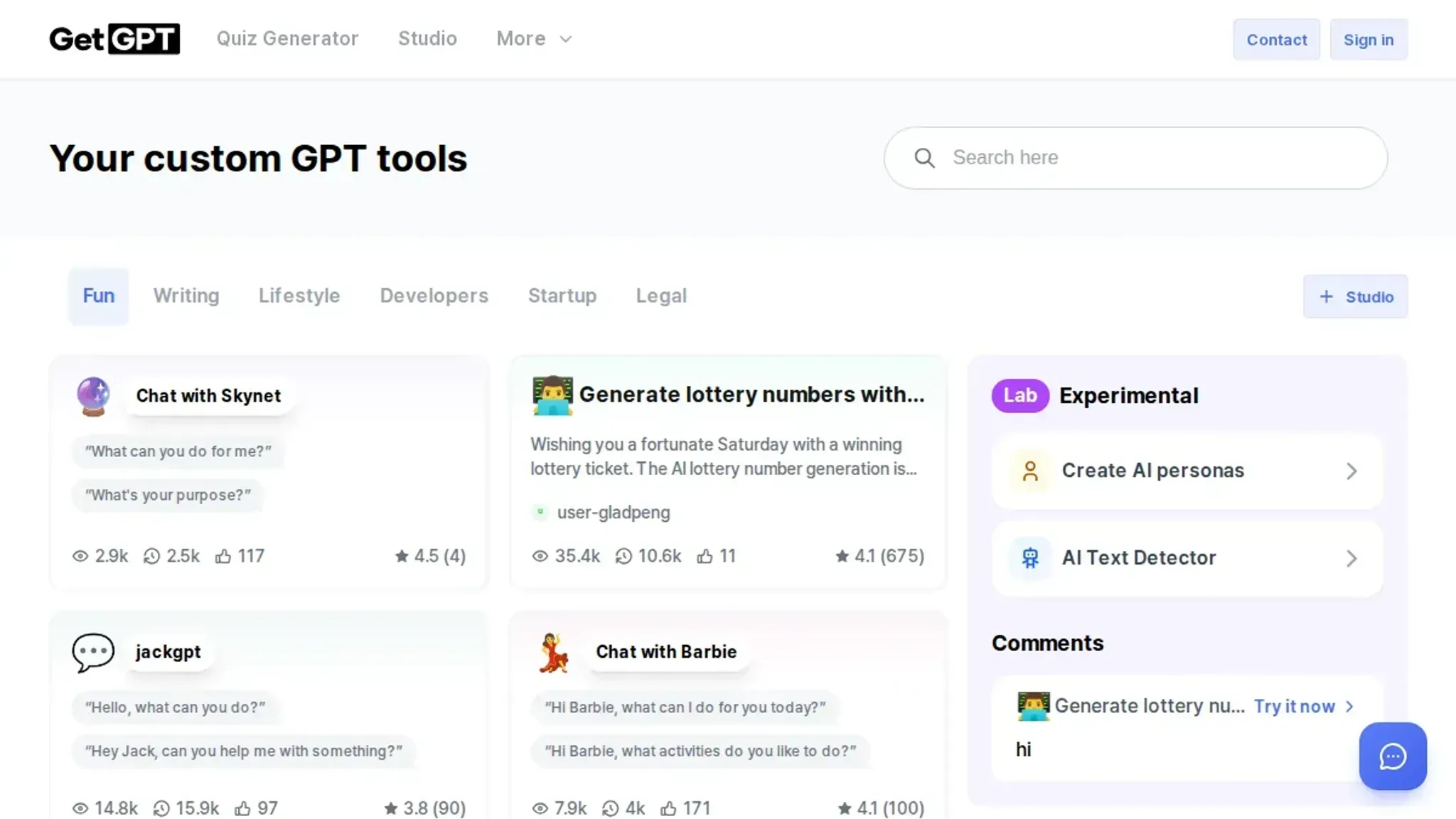Click the Create AI personas person icon

(x=1030, y=471)
